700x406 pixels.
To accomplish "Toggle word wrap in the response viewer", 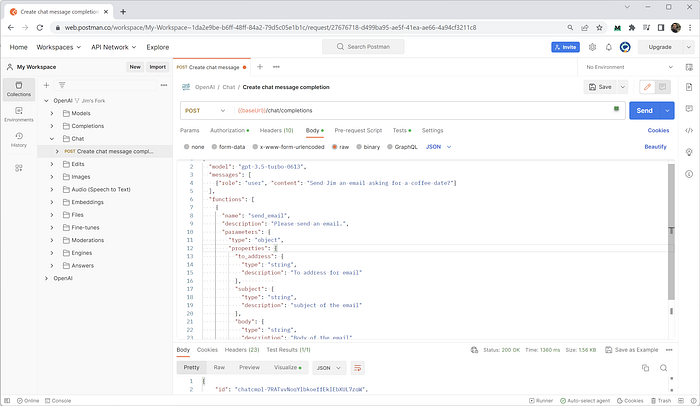I will tap(357, 368).
